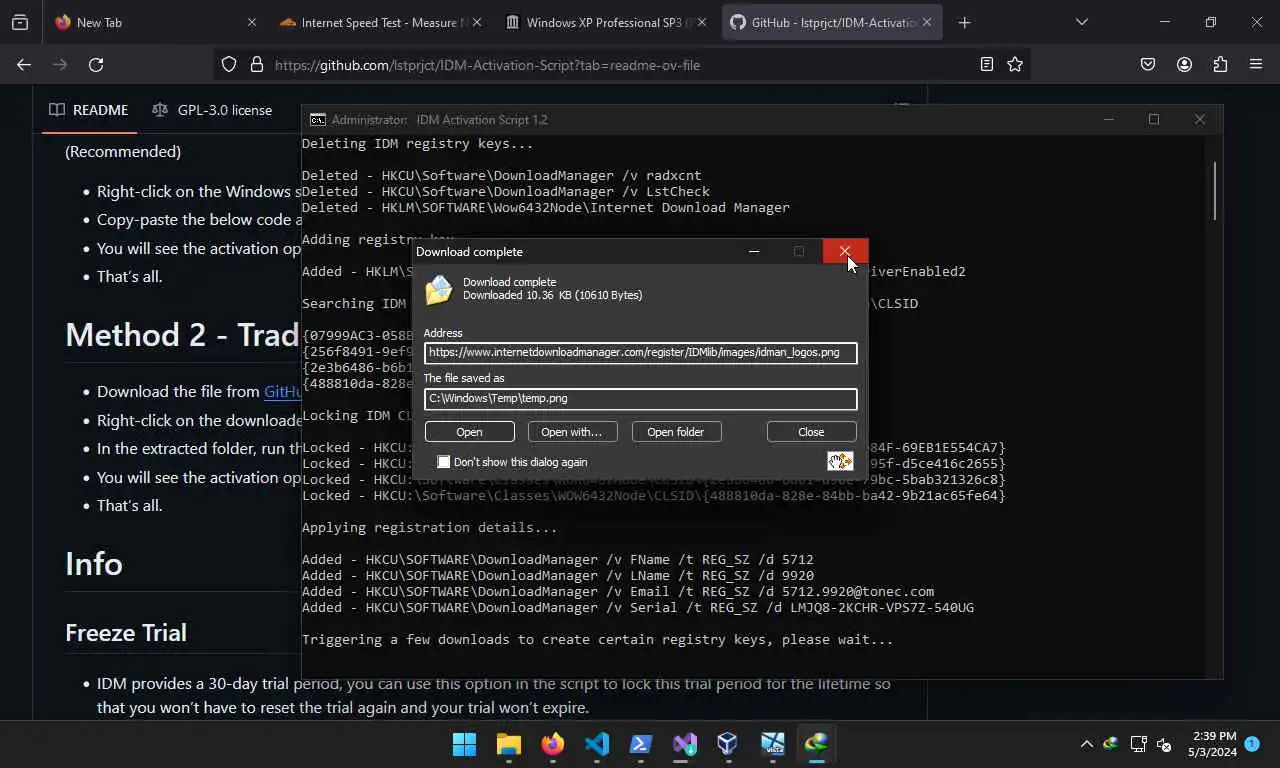Screen dimensions: 1280x768
Task: Open the notification bell badge
Action: click(x=1252, y=744)
